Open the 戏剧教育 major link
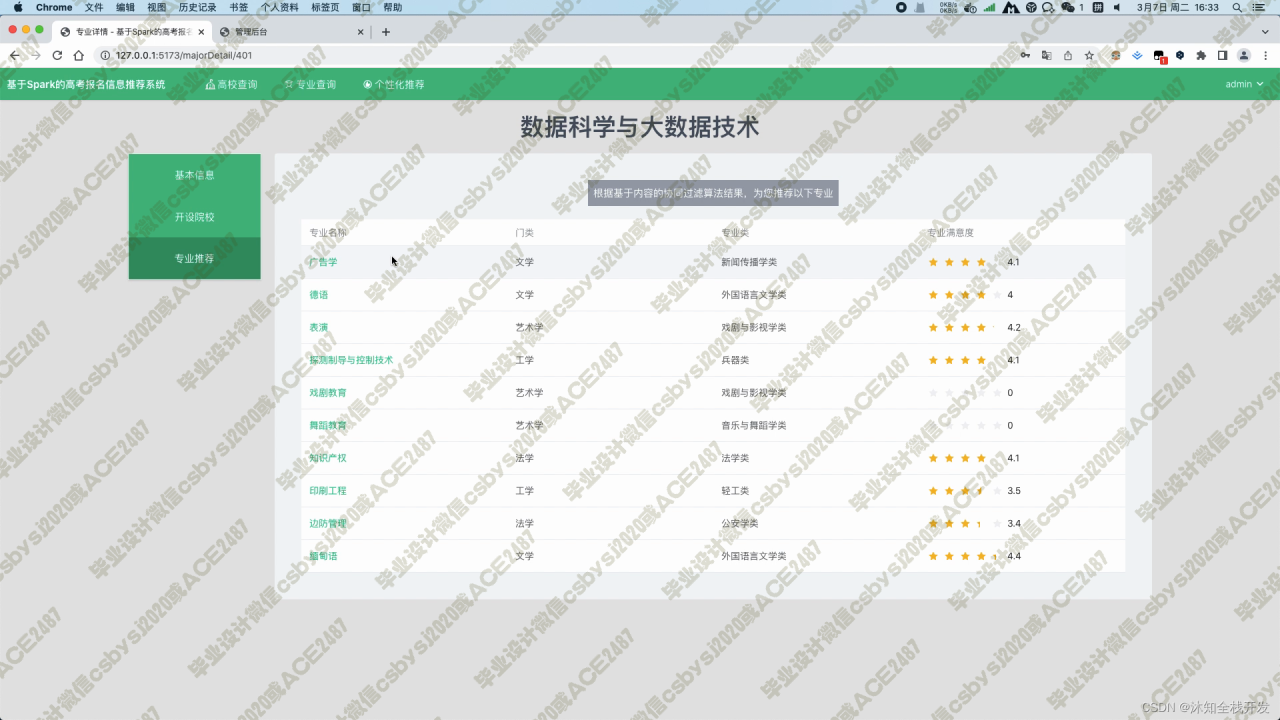The height and width of the screenshot is (720, 1280). coord(328,393)
